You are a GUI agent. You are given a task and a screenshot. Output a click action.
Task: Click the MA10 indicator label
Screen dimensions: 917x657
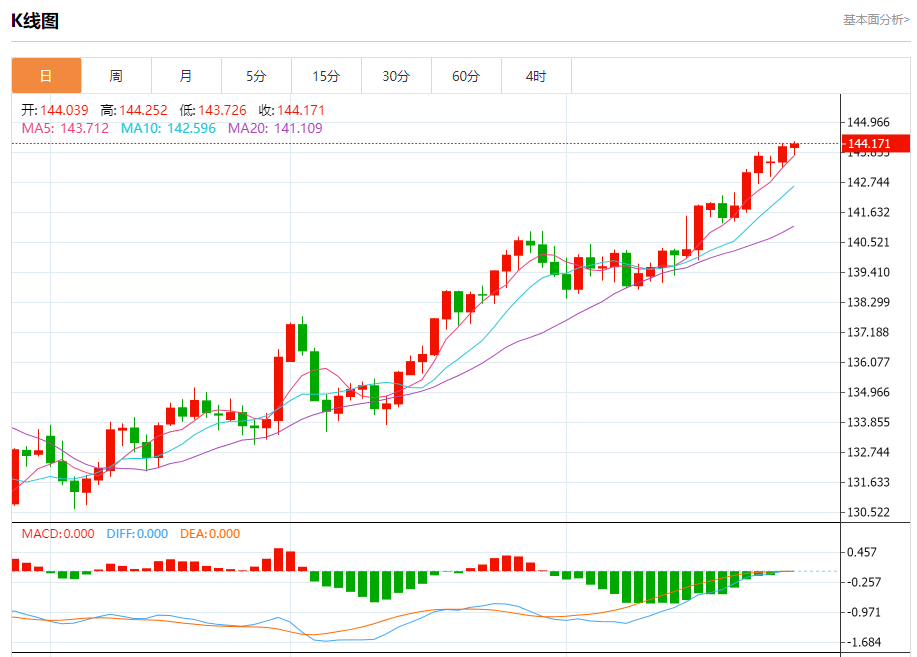(168, 128)
